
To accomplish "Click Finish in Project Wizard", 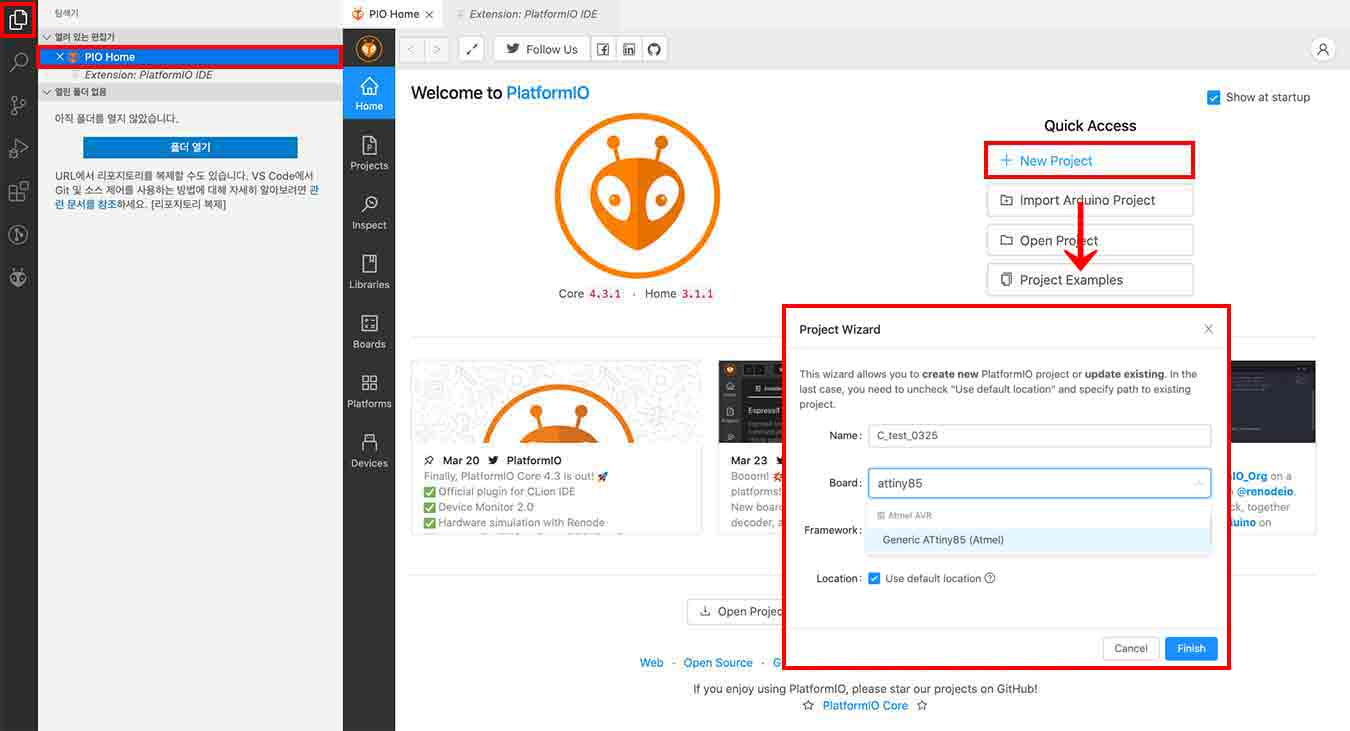I will point(1191,648).
